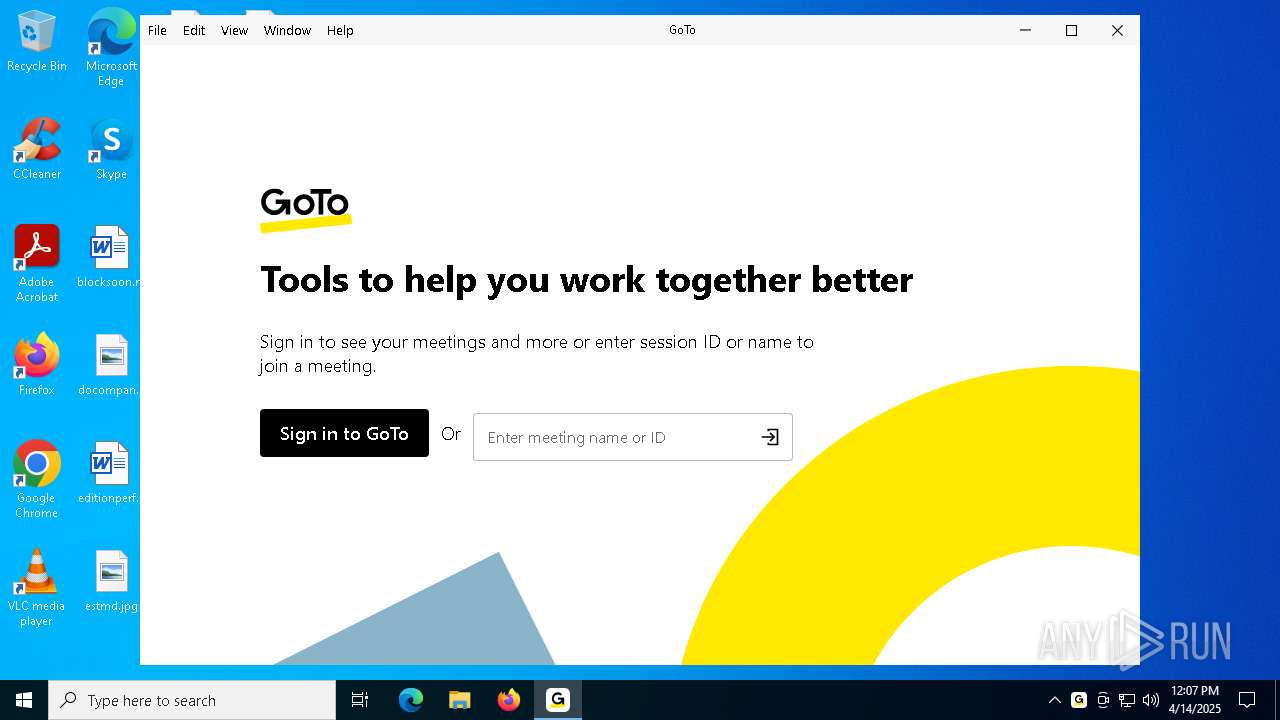The image size is (1280, 720).
Task: Submit meeting ID with the arrow icon
Action: click(x=770, y=437)
